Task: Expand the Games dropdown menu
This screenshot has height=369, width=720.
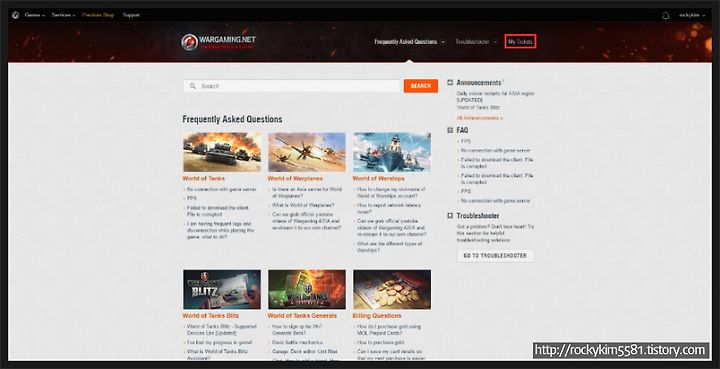Action: pyautogui.click(x=35, y=15)
